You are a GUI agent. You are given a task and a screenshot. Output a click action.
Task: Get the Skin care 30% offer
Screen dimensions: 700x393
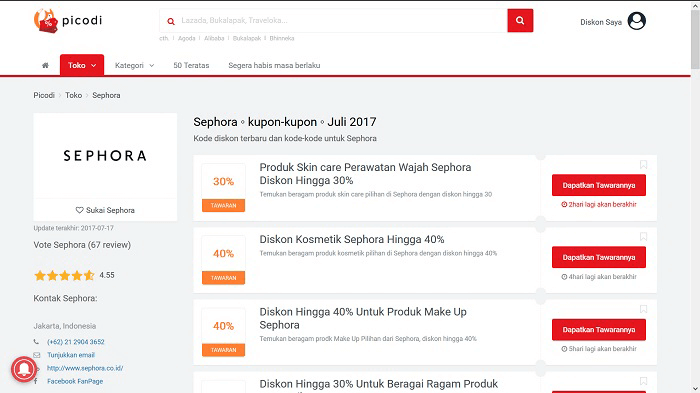(x=599, y=185)
